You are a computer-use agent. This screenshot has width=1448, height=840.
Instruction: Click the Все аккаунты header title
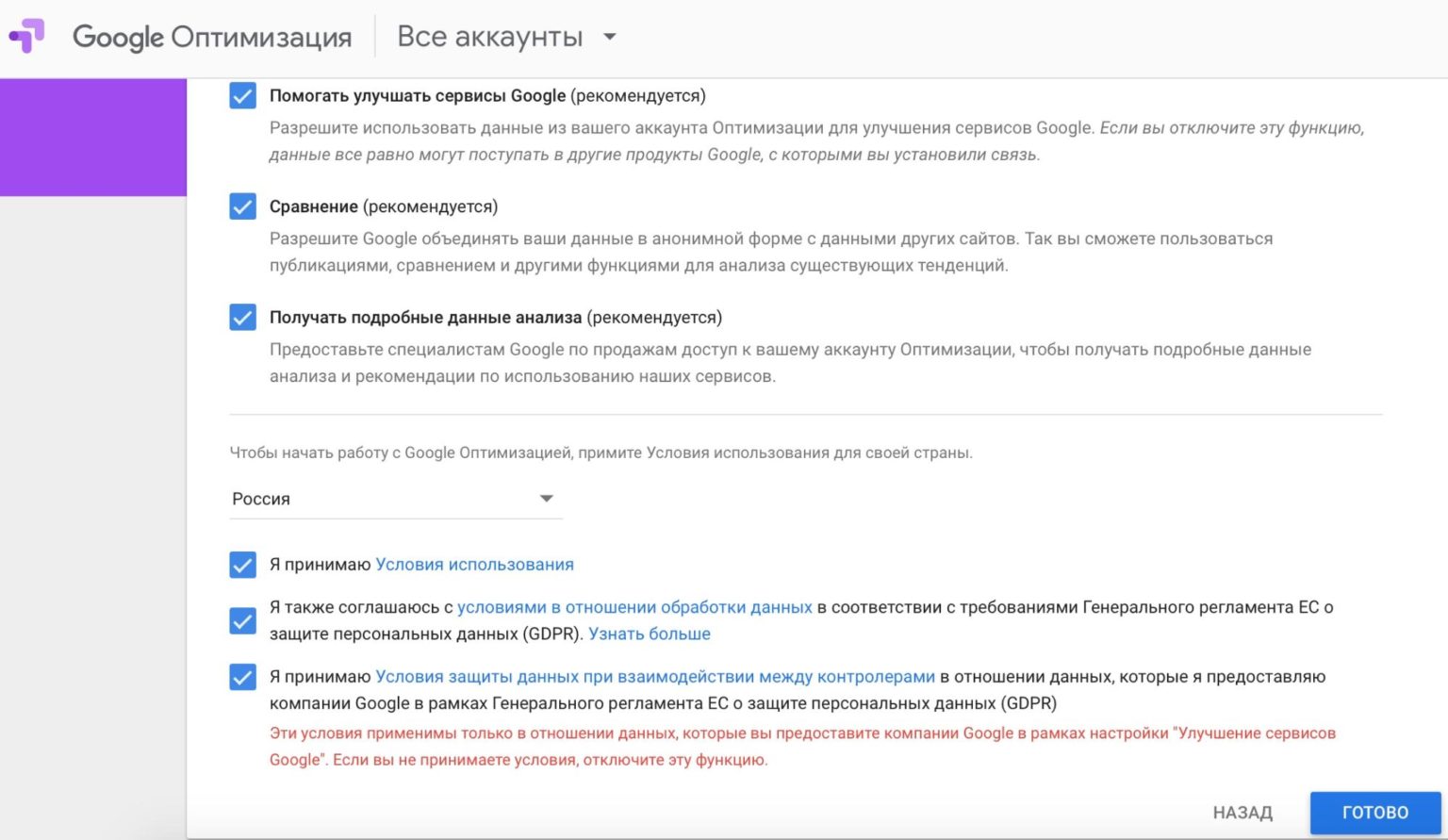click(489, 37)
